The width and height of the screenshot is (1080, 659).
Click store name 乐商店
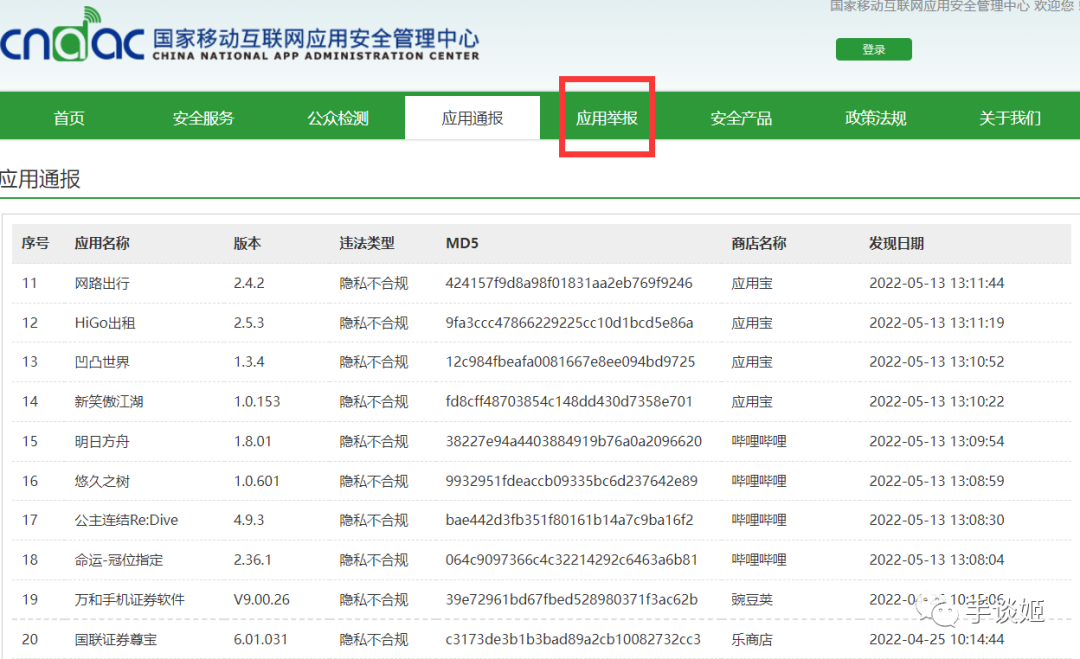(752, 640)
